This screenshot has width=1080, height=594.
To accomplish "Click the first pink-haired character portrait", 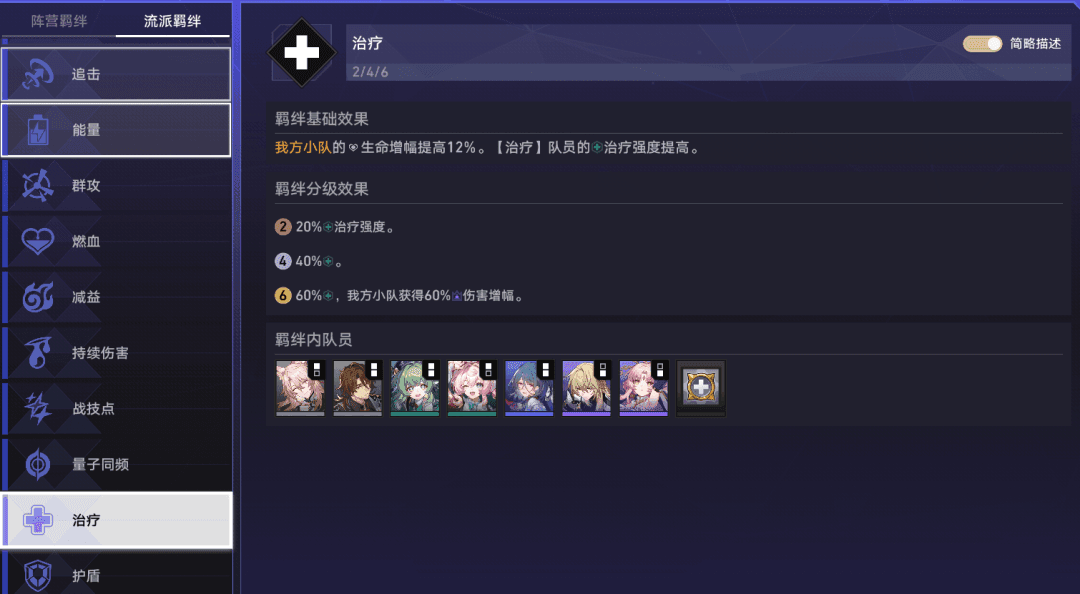I will pyautogui.click(x=300, y=388).
